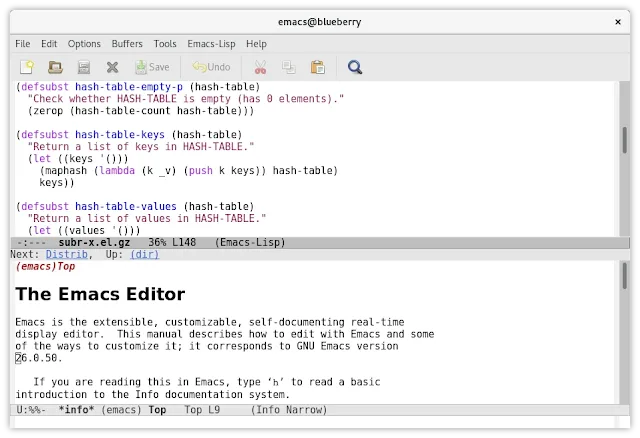Open the File menu

tap(22, 44)
